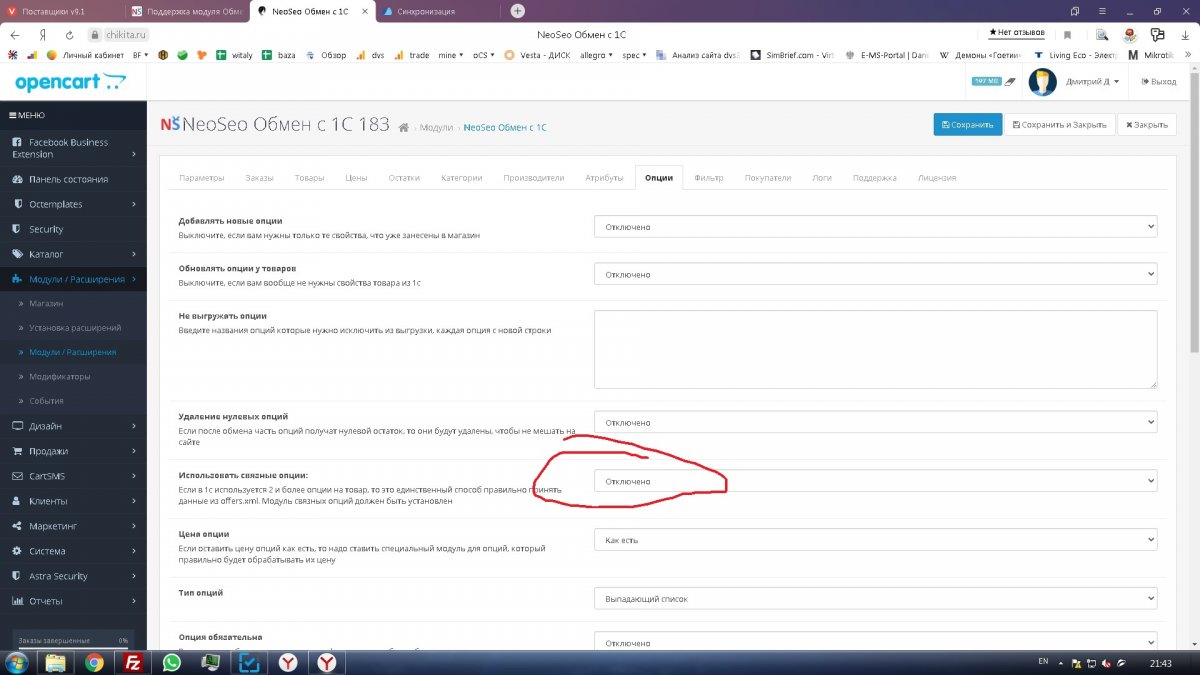Click Save and Close (Сохранить и Закрыть)

click(x=1058, y=125)
